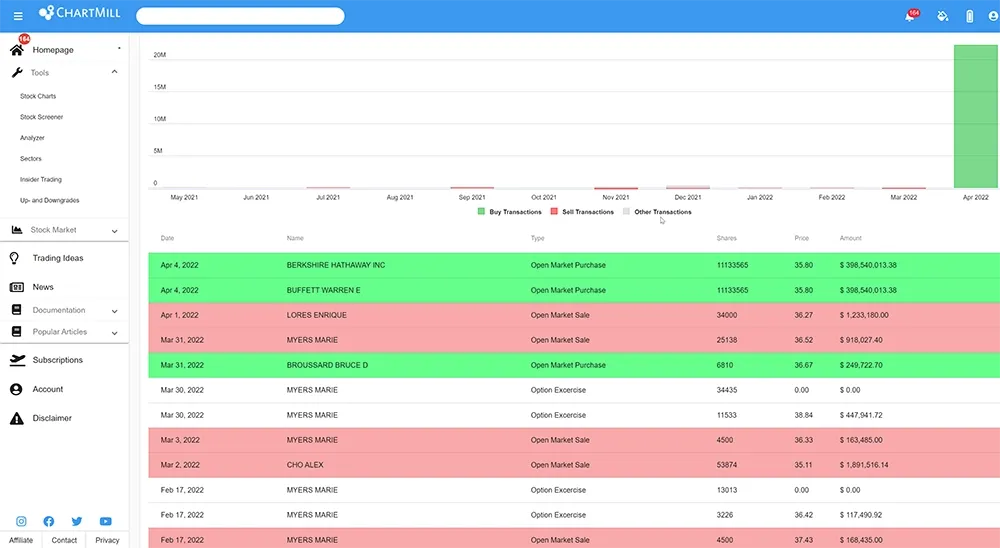Click the Trading Ideas lightbulb icon

click(x=15, y=258)
